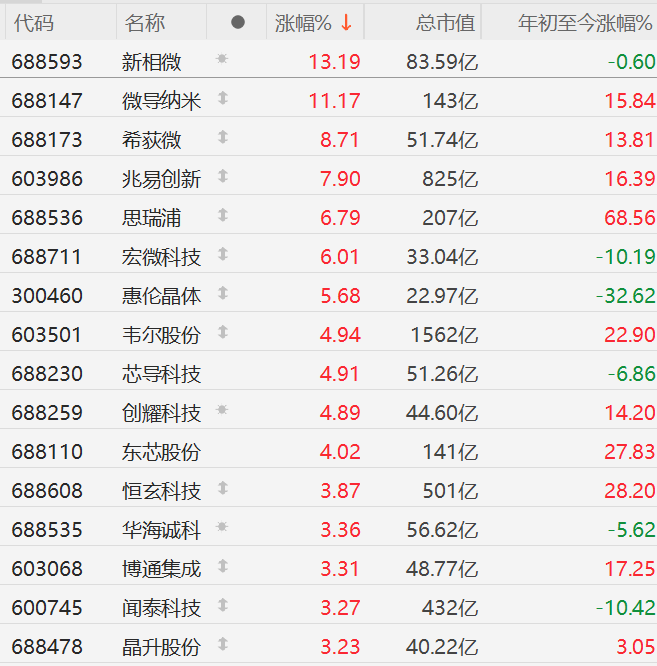Select stock code 600745
657x666 pixels.
pyautogui.click(x=47, y=608)
